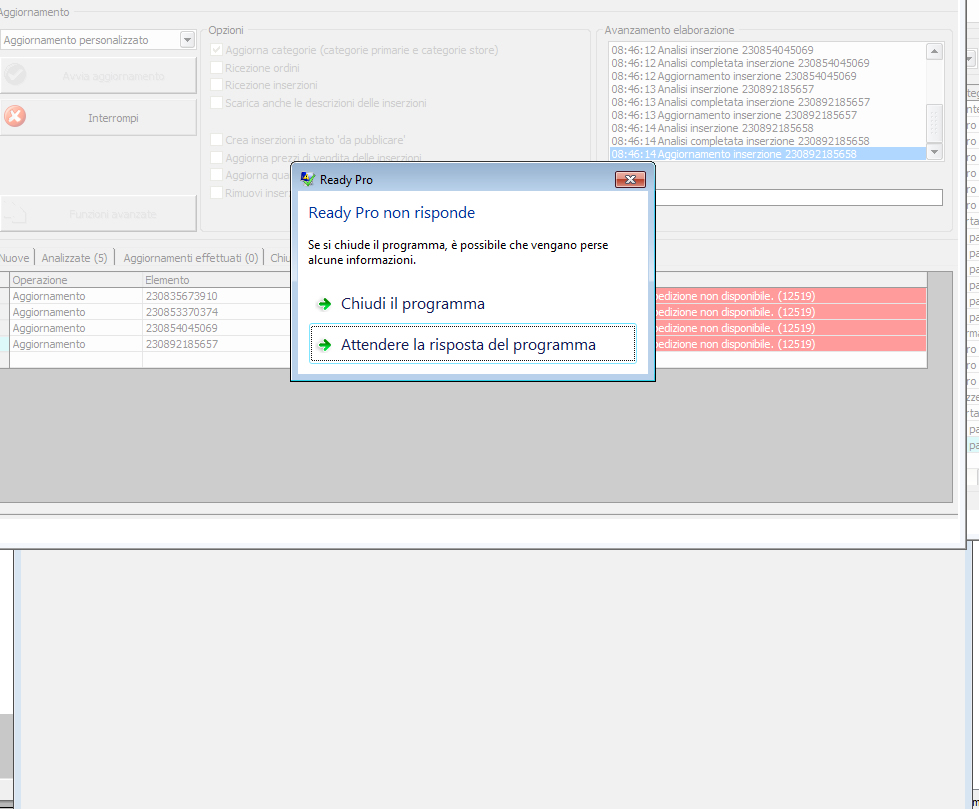The image size is (979, 809).
Task: Click the Funzioni avanzate button
Action: 98,213
